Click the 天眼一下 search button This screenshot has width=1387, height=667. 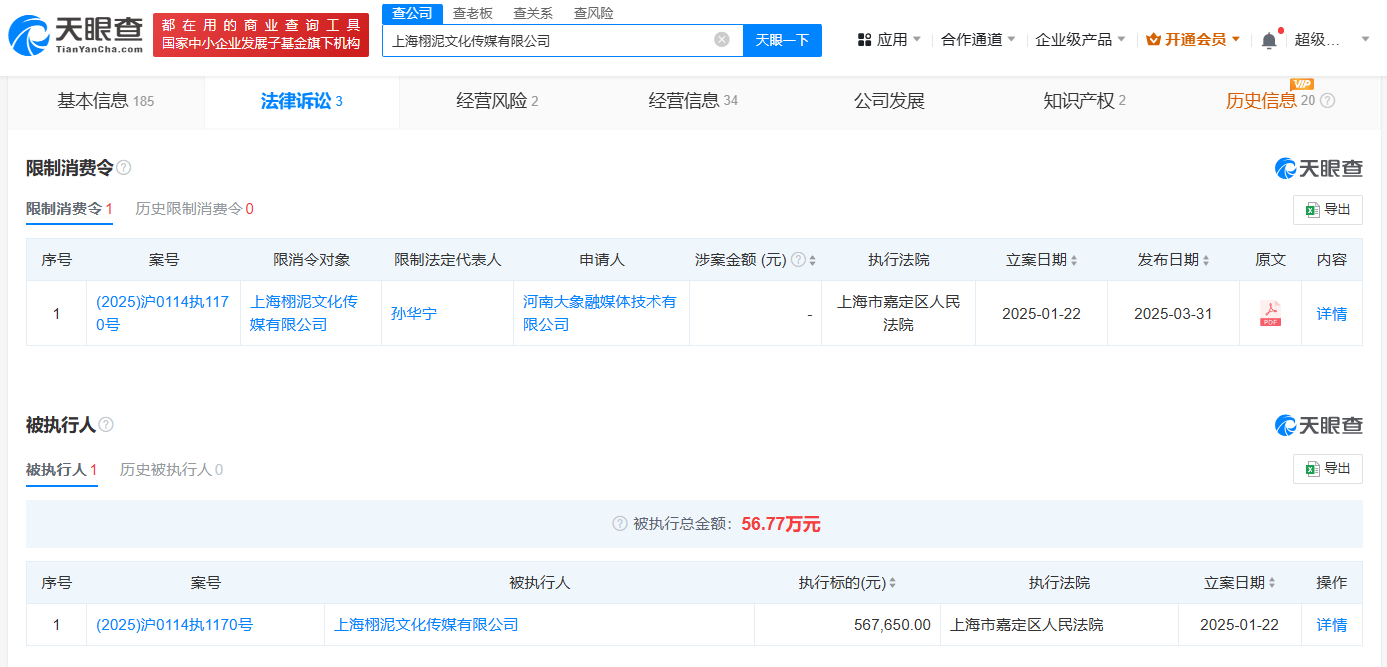click(x=782, y=40)
